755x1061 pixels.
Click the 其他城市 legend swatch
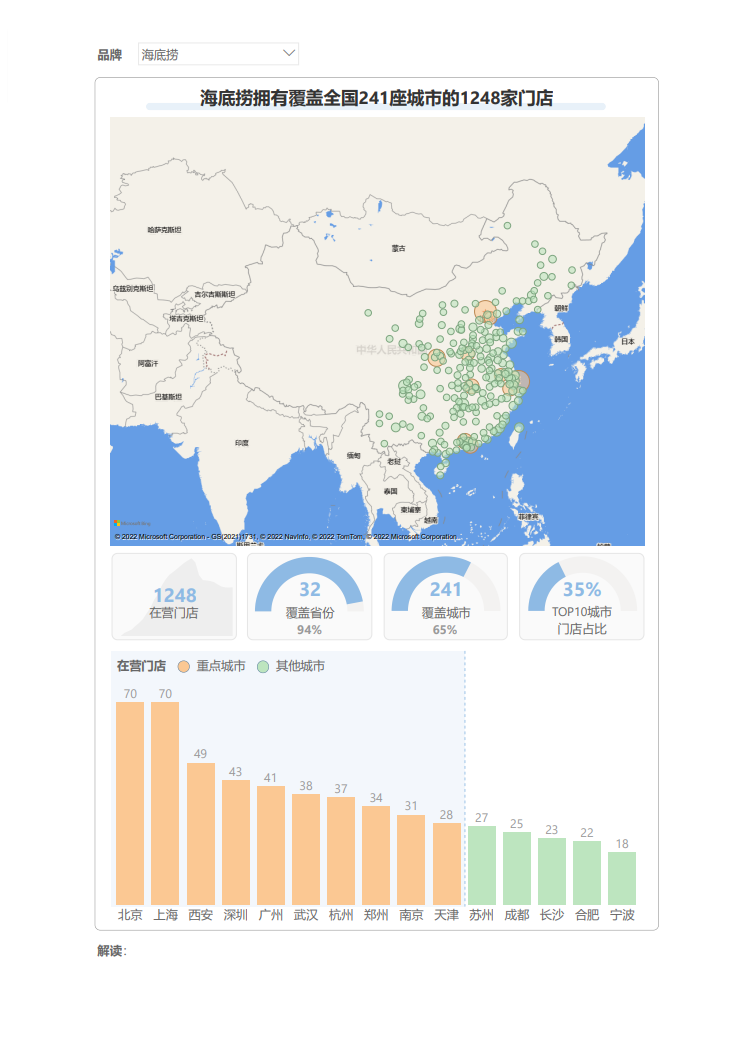tap(263, 667)
